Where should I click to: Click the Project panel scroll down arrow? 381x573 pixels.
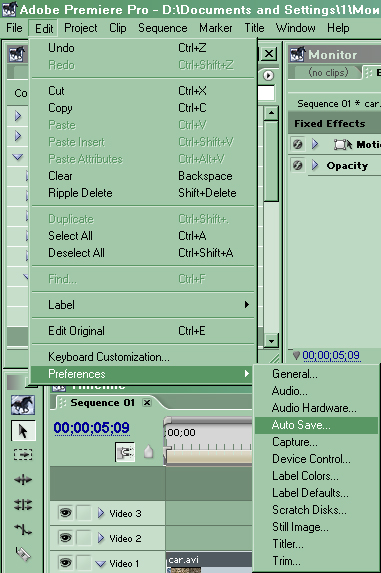click(271, 341)
